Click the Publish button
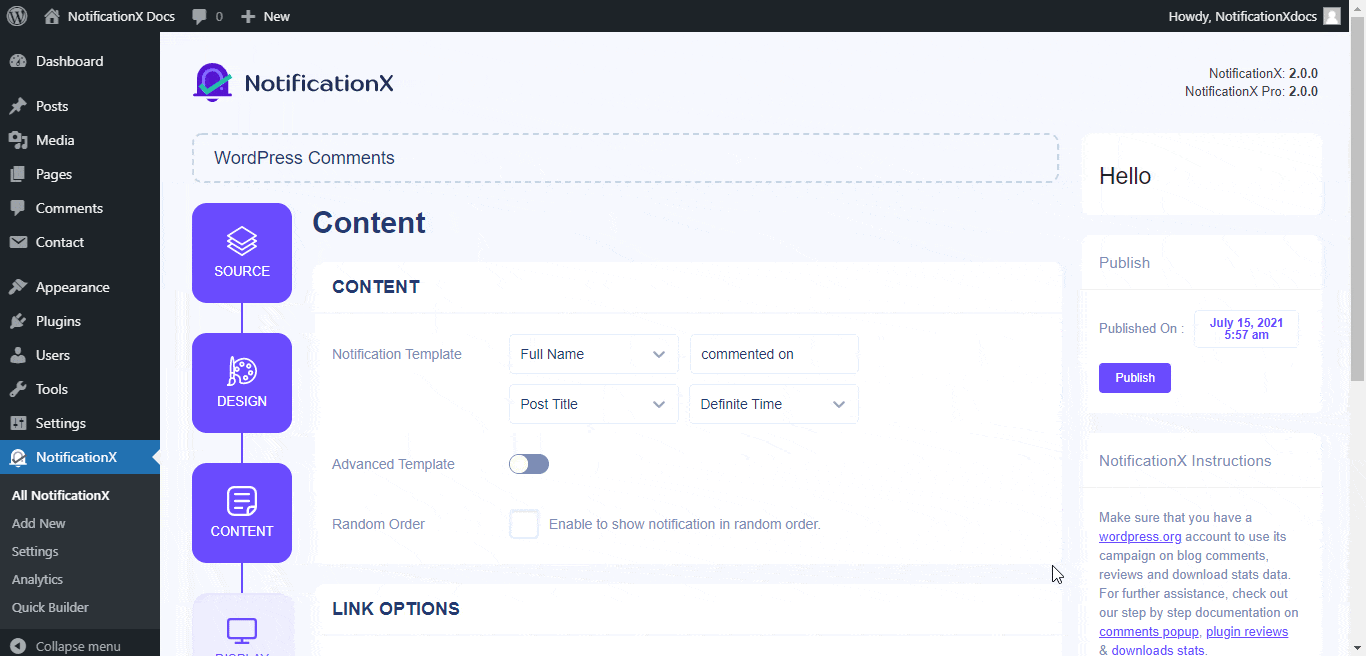 click(1135, 378)
